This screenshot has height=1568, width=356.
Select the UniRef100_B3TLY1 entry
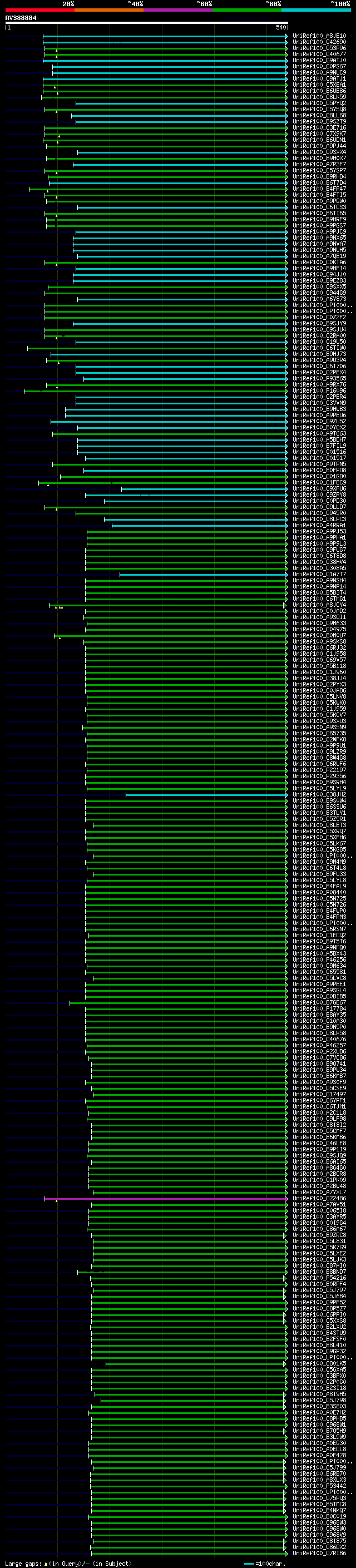tap(319, 813)
